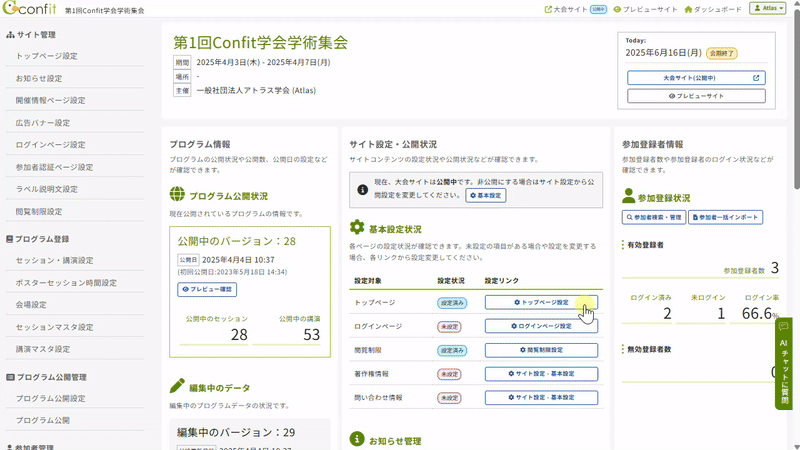Click 編集中のバージョン：29 text
The height and width of the screenshot is (450, 800).
(x=236, y=433)
